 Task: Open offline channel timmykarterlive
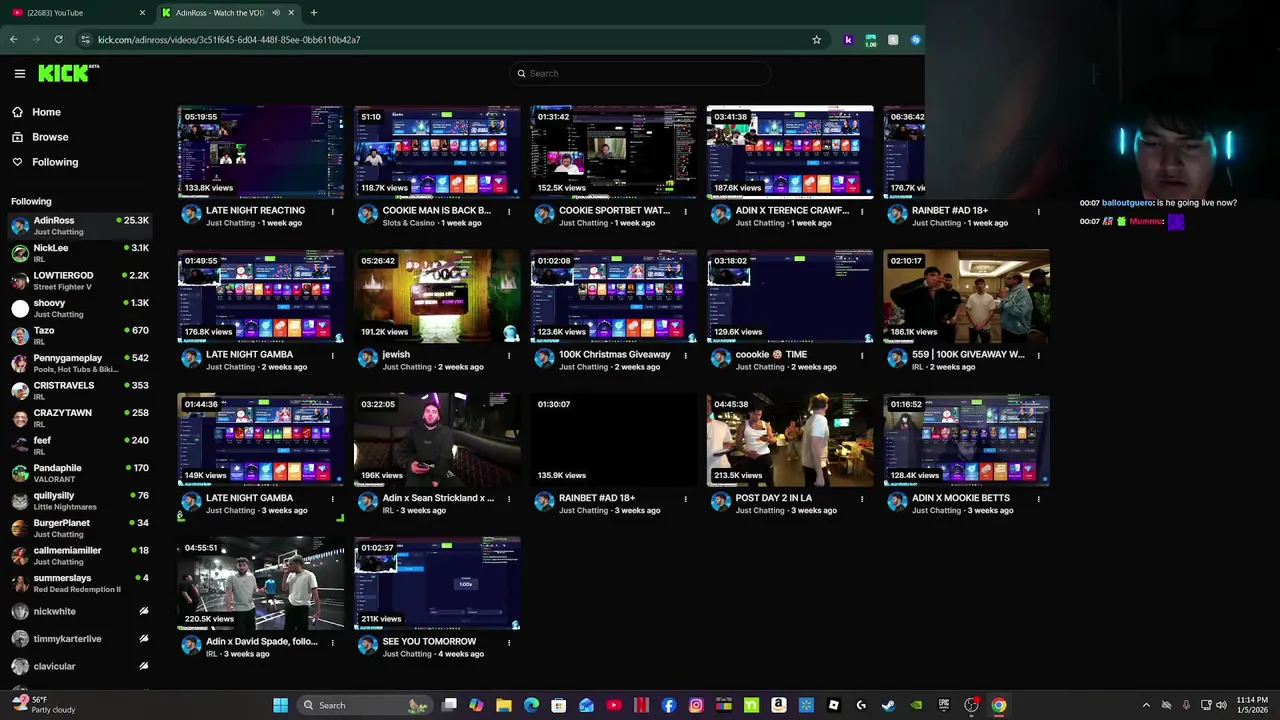click(x=80, y=639)
